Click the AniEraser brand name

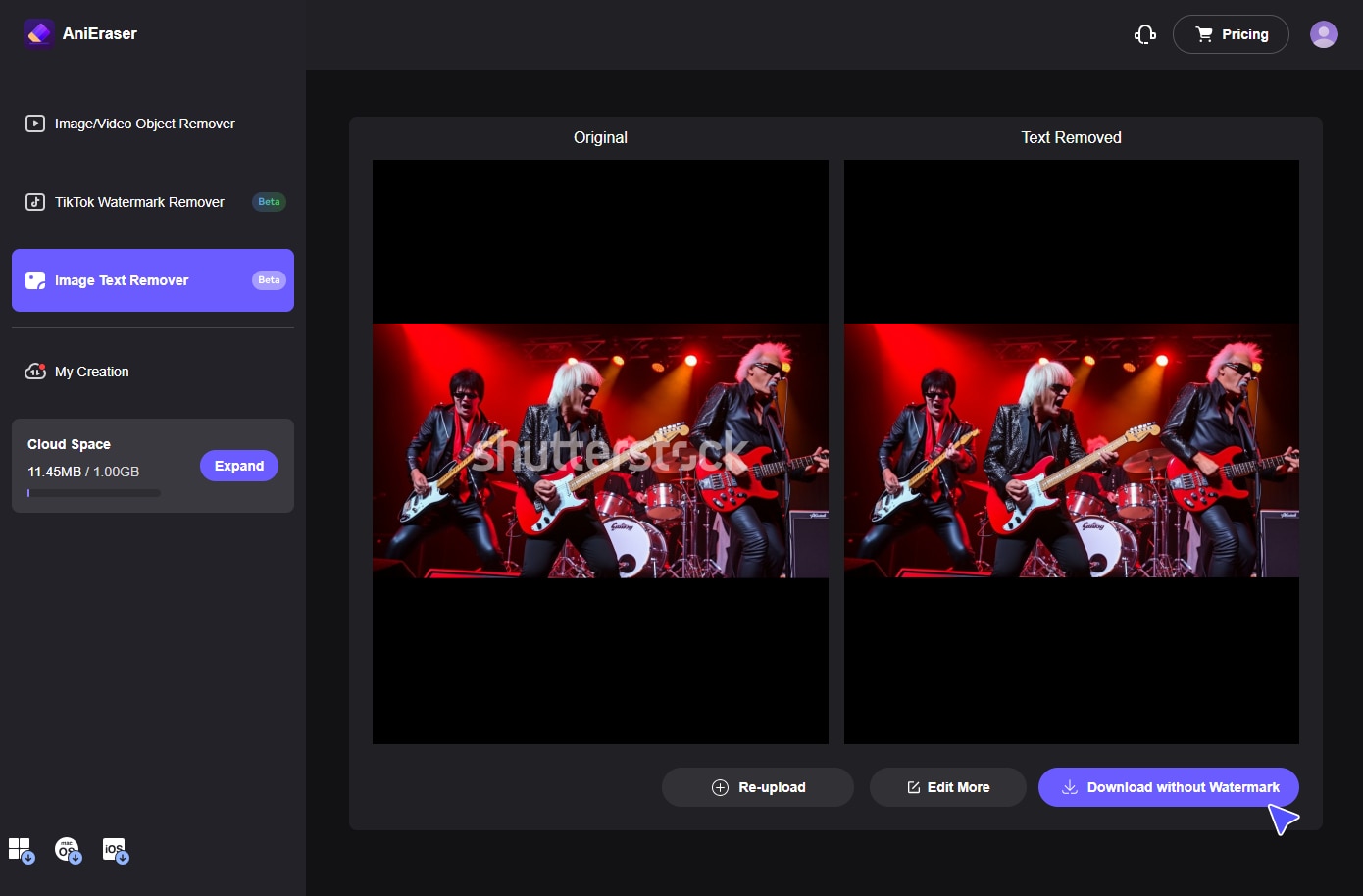100,33
